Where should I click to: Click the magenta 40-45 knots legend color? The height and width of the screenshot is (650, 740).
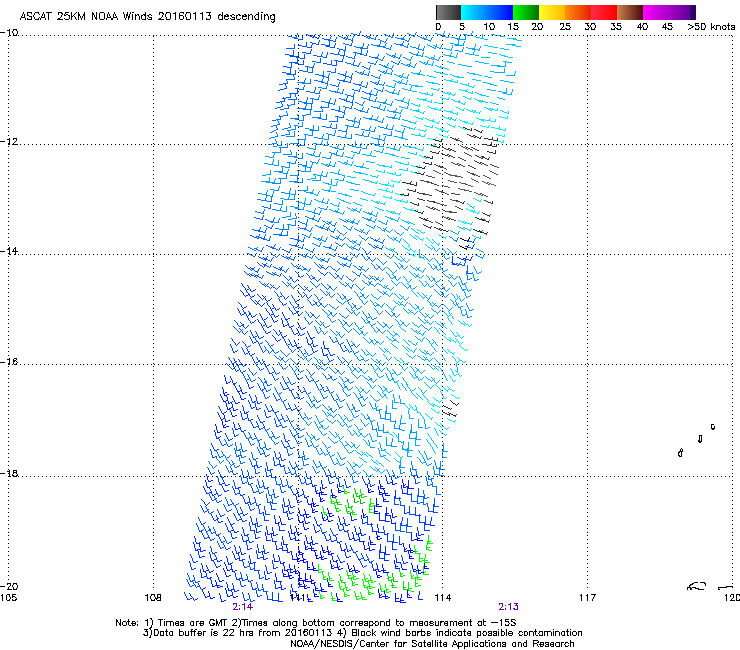point(656,12)
